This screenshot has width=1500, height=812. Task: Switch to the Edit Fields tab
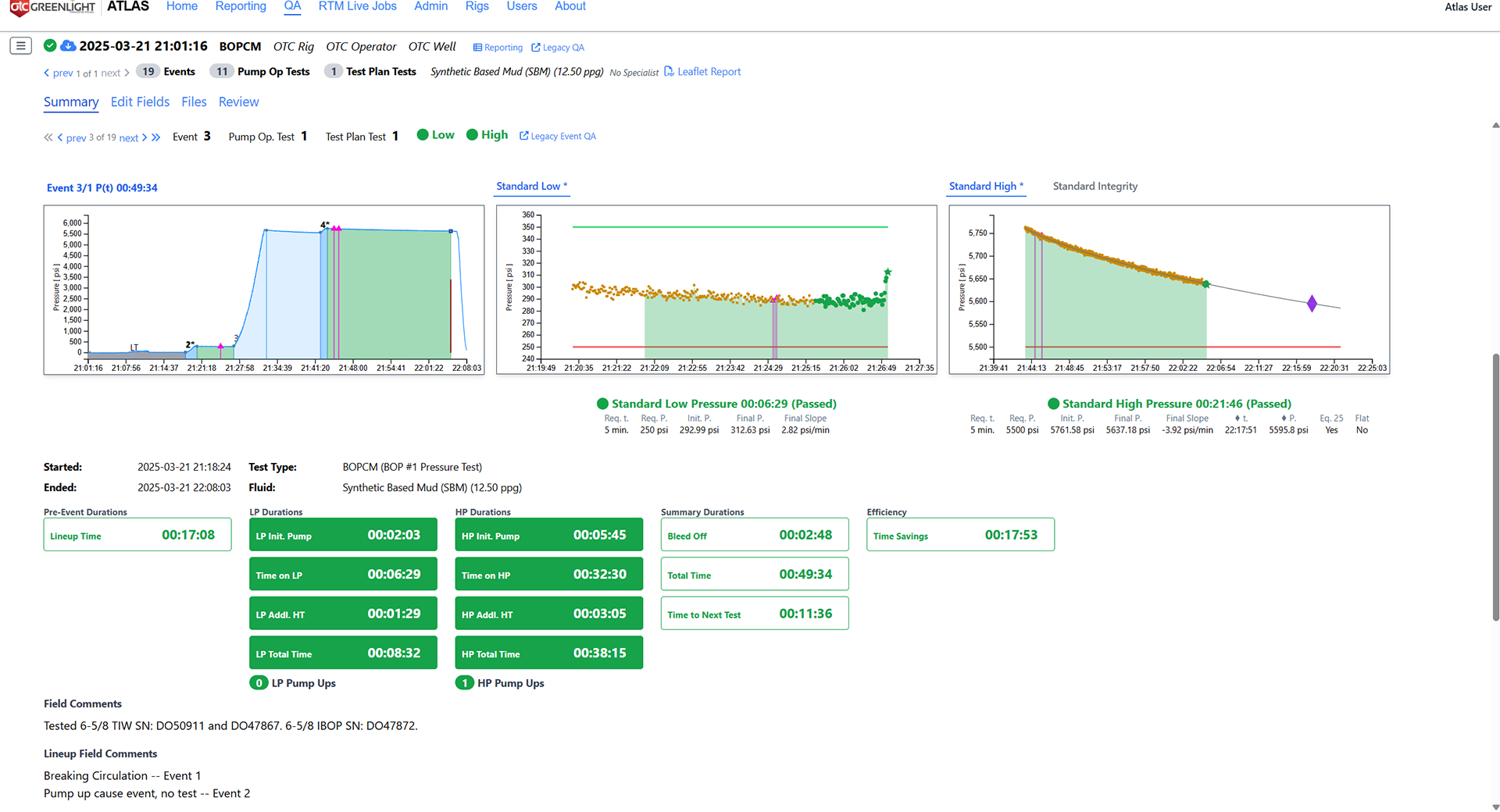click(x=140, y=102)
